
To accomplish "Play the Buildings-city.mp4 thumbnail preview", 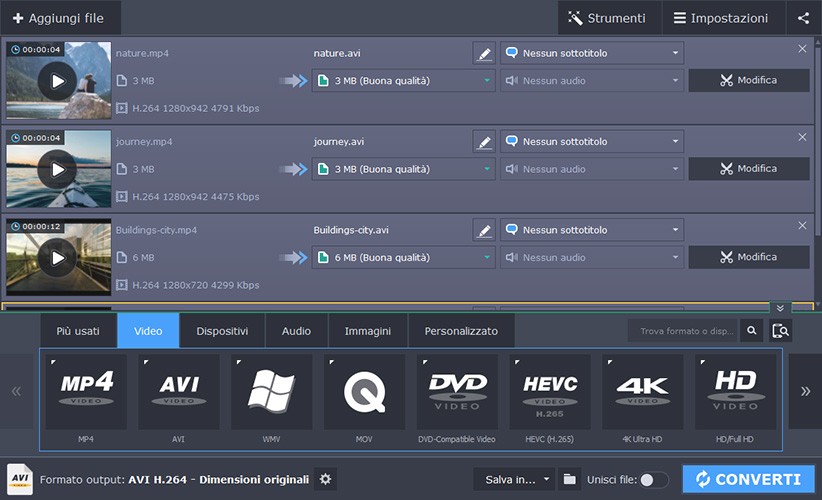I will (57, 258).
